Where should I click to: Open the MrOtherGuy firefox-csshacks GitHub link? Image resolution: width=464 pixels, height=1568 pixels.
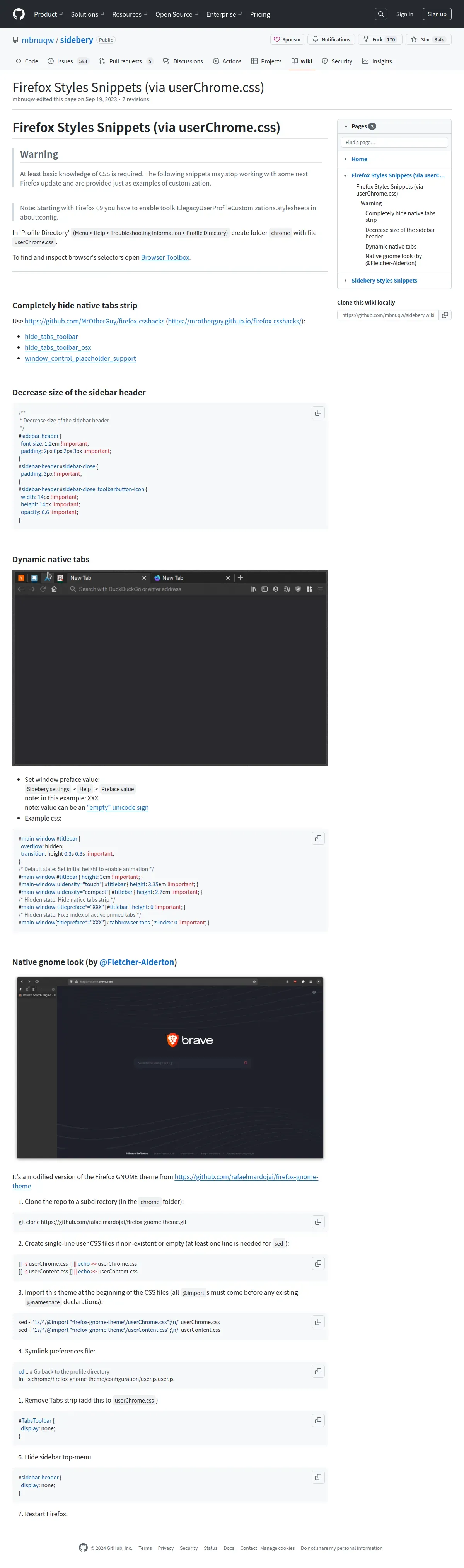pos(94,321)
